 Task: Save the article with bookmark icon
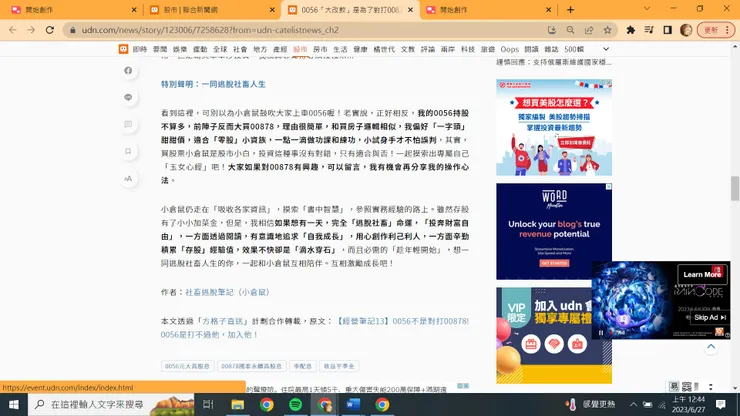click(x=128, y=151)
